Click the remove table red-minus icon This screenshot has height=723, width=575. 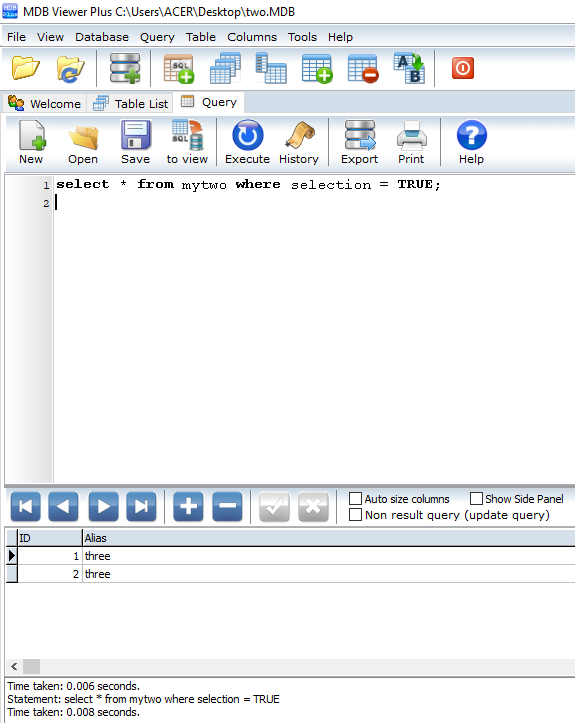[363, 68]
